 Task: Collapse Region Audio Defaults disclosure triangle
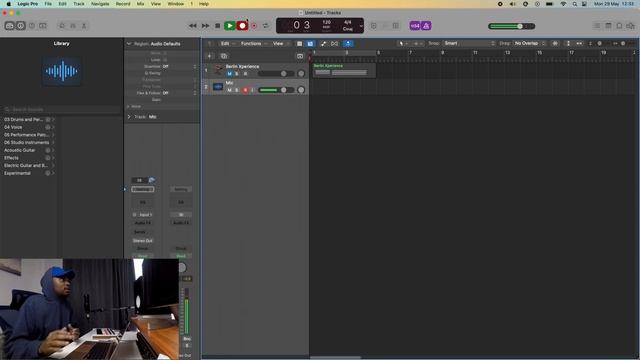129,44
